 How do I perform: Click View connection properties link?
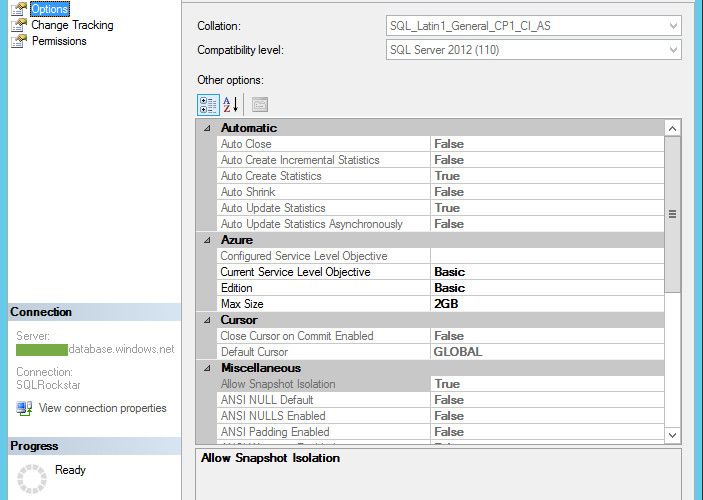coord(102,408)
